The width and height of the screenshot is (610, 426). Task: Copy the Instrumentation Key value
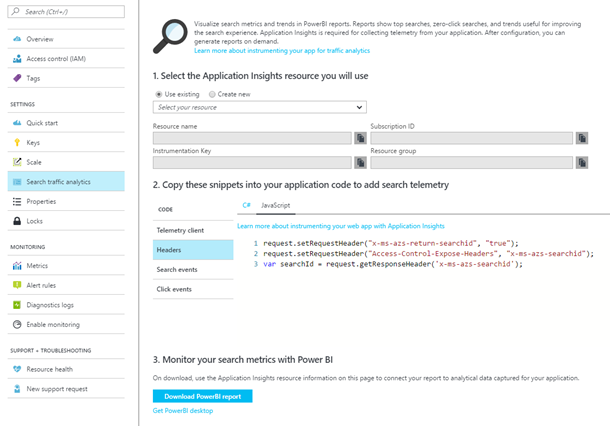pos(360,163)
